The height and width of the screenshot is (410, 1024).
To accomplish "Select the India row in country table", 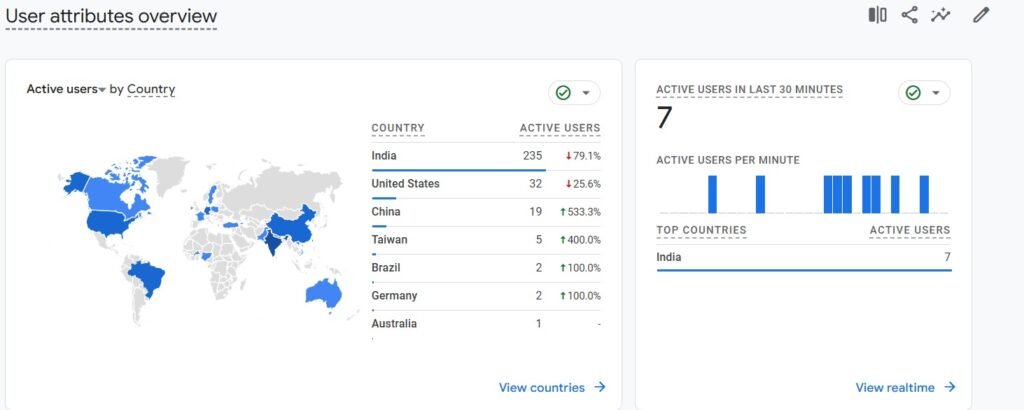I will tap(485, 156).
